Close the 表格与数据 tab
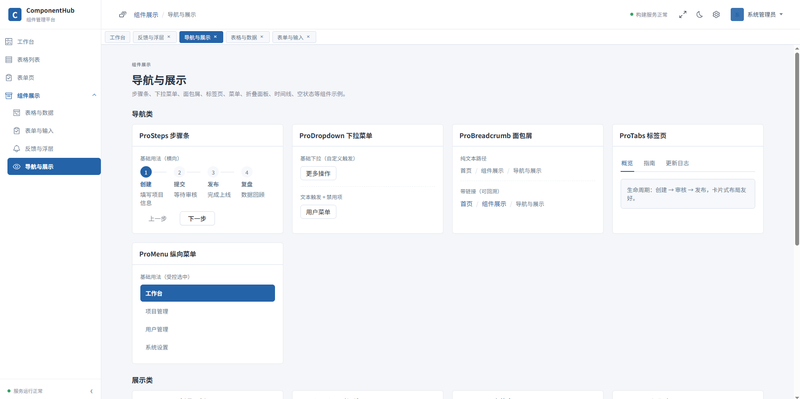This screenshot has width=800, height=399. click(x=262, y=37)
